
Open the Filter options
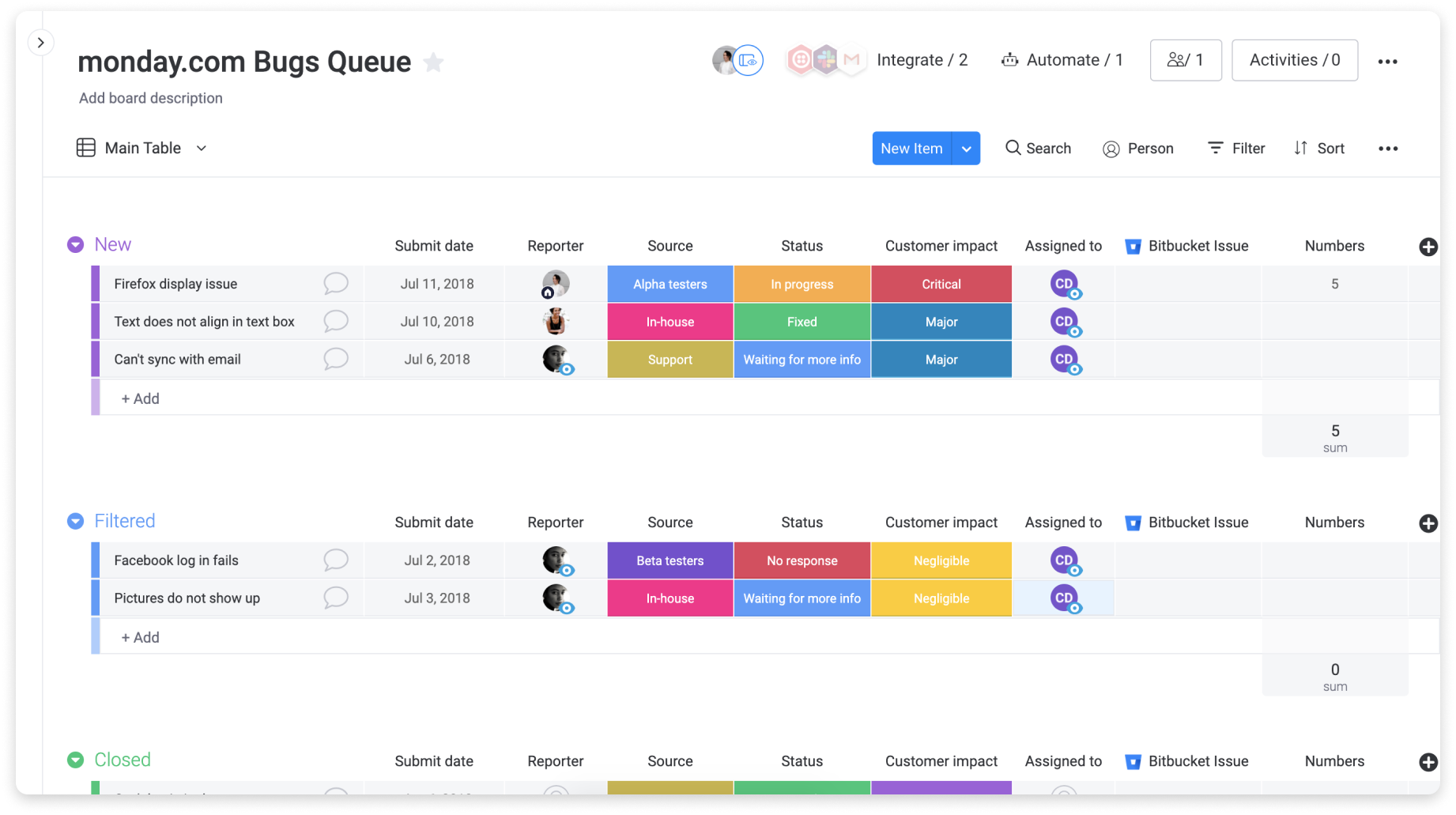[1237, 149]
